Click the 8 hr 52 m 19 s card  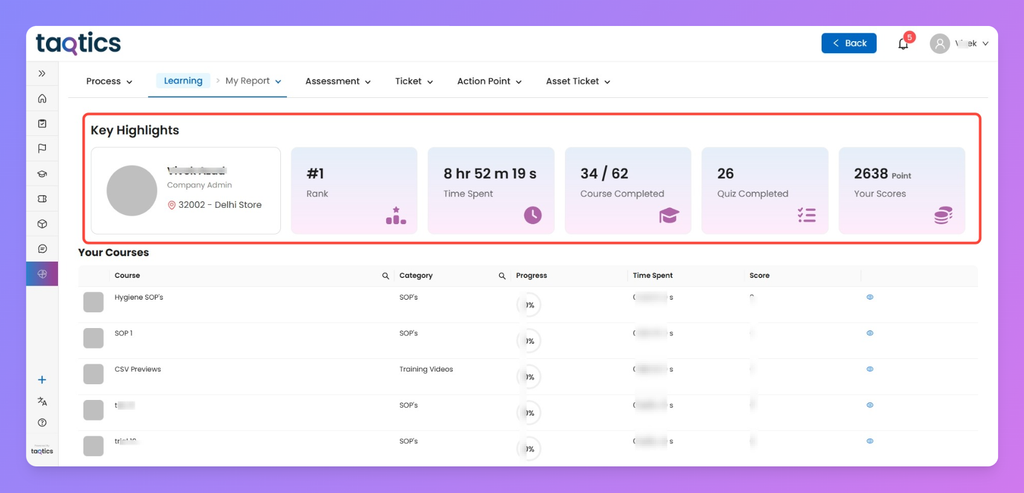(491, 191)
